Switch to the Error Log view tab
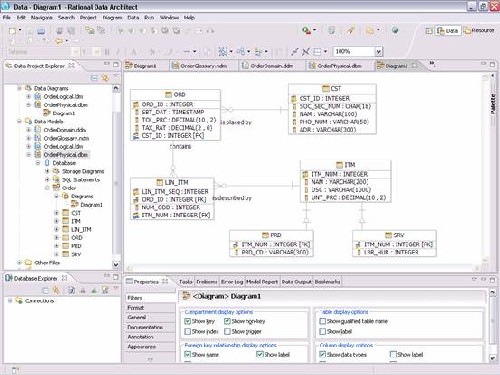 click(x=232, y=282)
